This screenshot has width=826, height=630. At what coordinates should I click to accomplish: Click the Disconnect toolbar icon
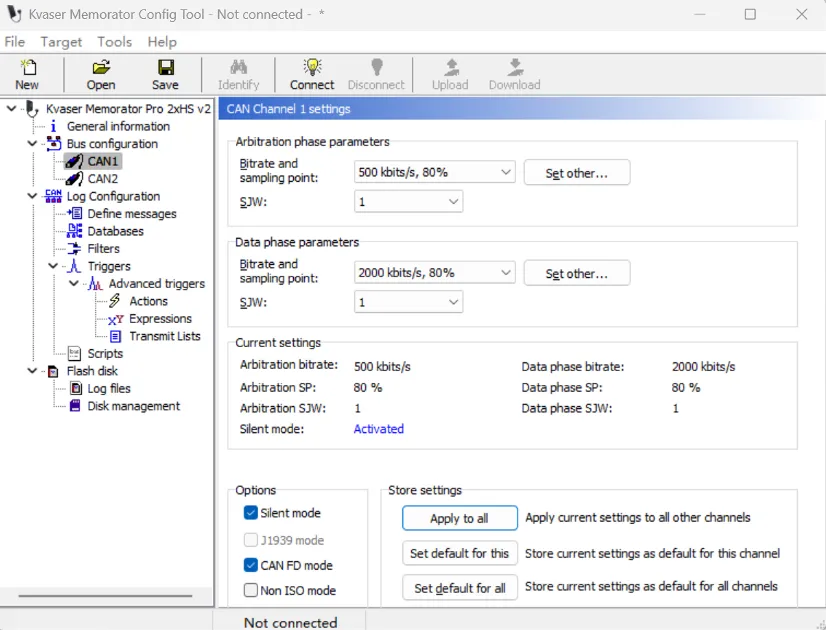377,67
